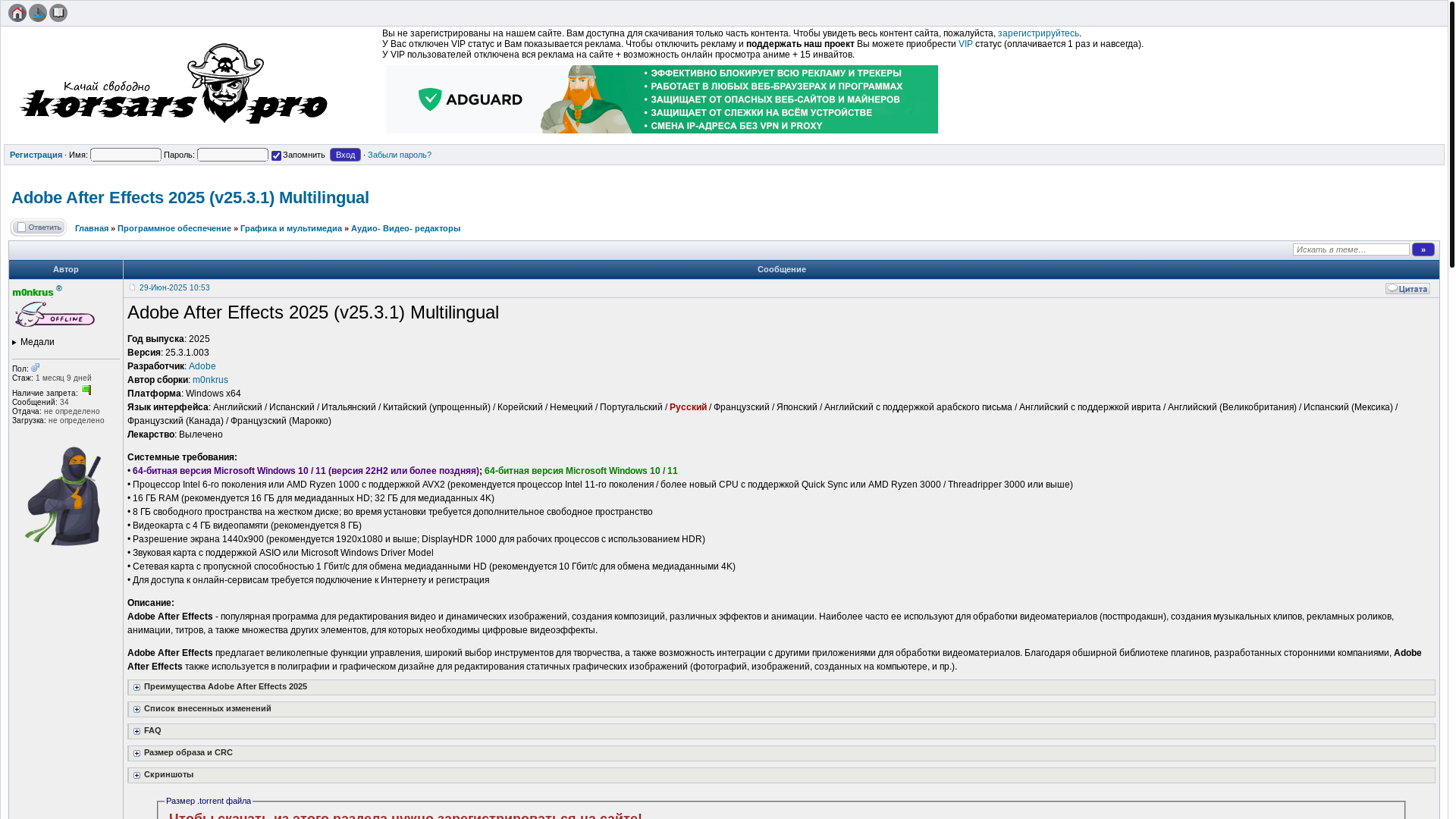Image resolution: width=1456 pixels, height=819 pixels.
Task: Click blue topic title Adobe After Effects 2025
Action: (190, 197)
